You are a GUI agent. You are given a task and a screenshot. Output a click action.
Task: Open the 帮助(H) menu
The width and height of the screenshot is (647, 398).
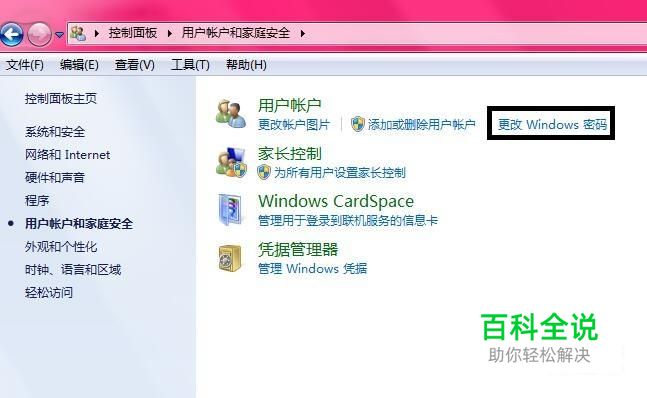246,65
